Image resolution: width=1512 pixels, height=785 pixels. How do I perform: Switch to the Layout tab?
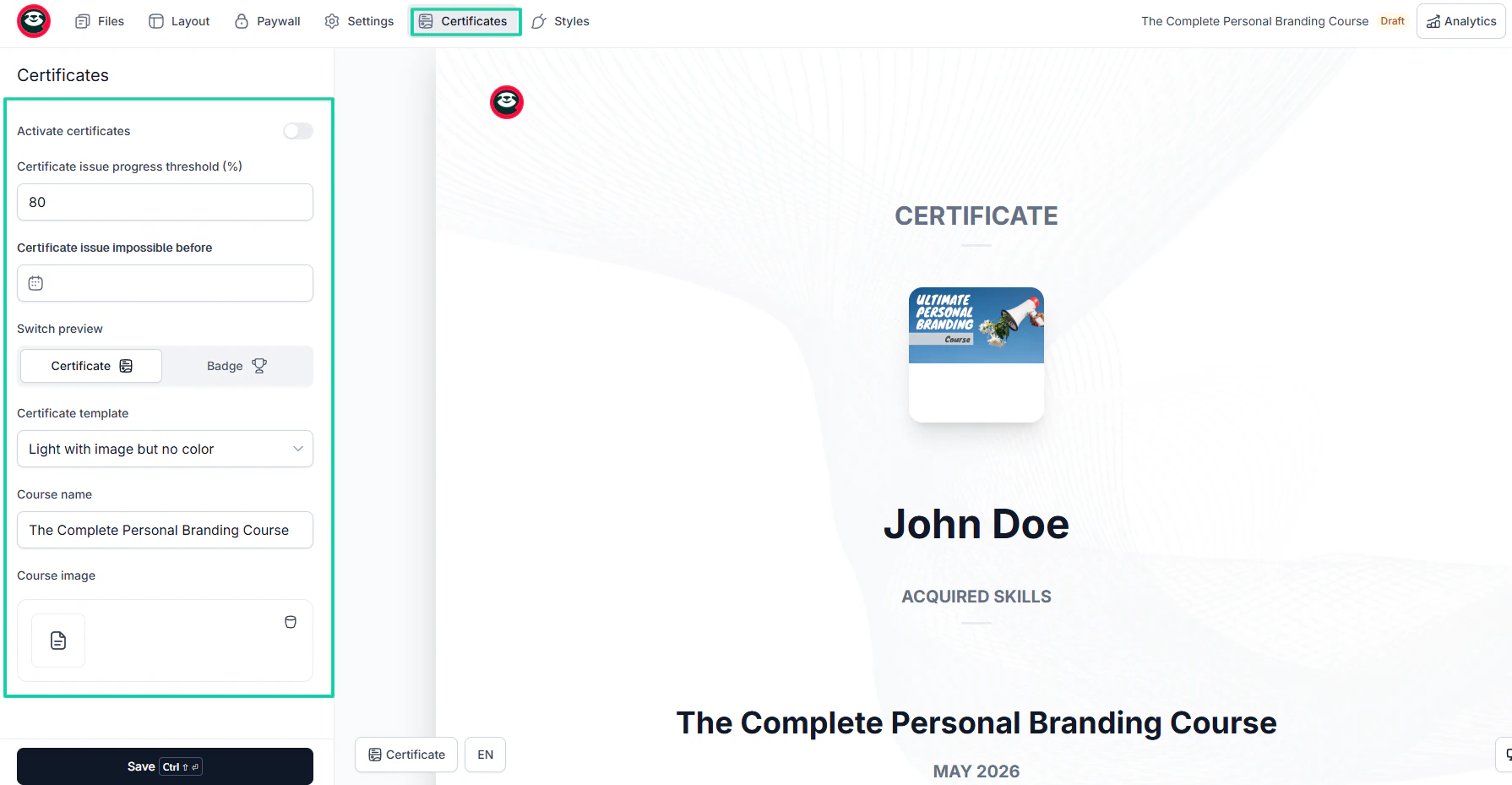(179, 21)
